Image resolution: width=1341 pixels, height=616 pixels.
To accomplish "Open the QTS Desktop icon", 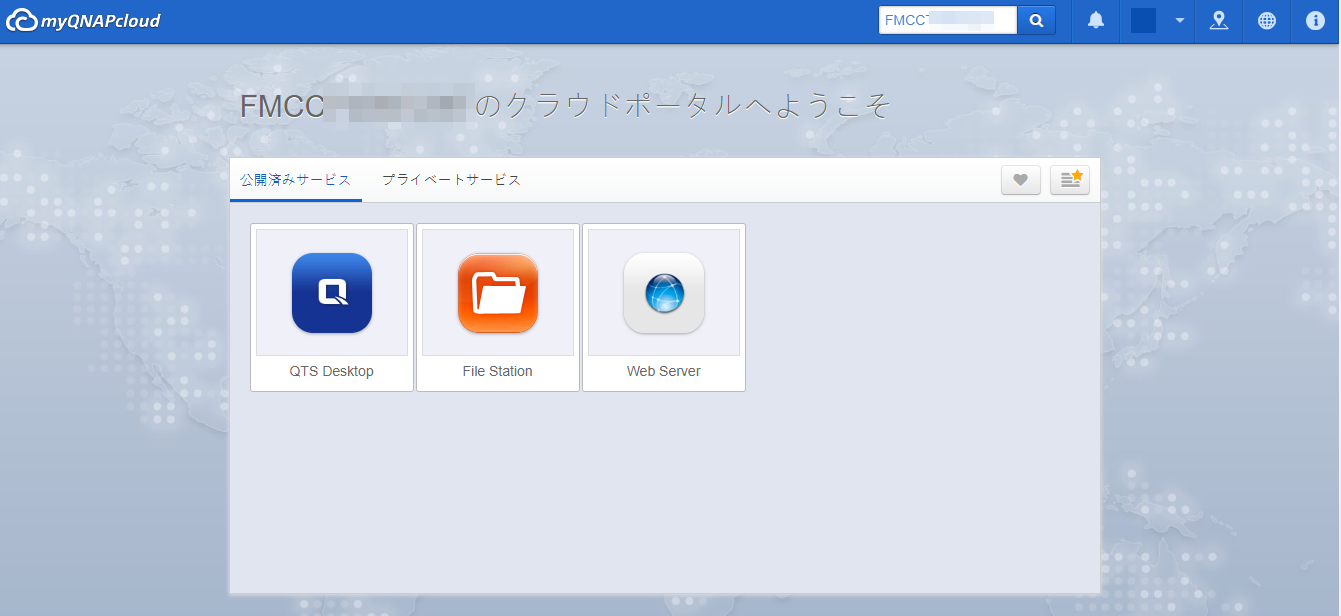I will [332, 293].
